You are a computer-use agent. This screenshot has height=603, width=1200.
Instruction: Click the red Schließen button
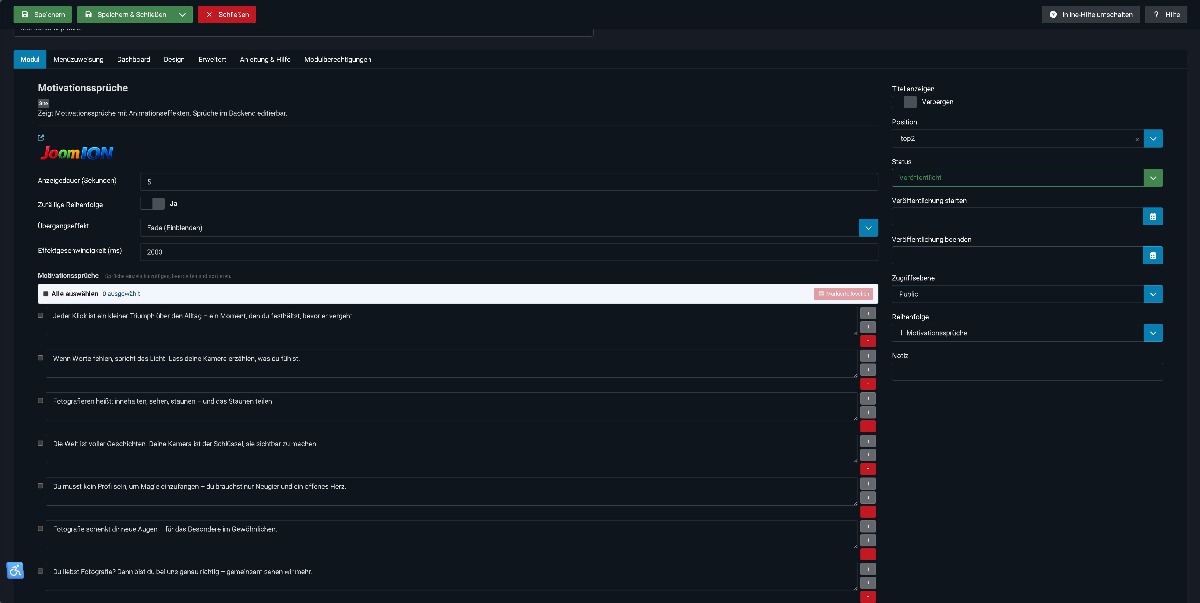(x=227, y=15)
